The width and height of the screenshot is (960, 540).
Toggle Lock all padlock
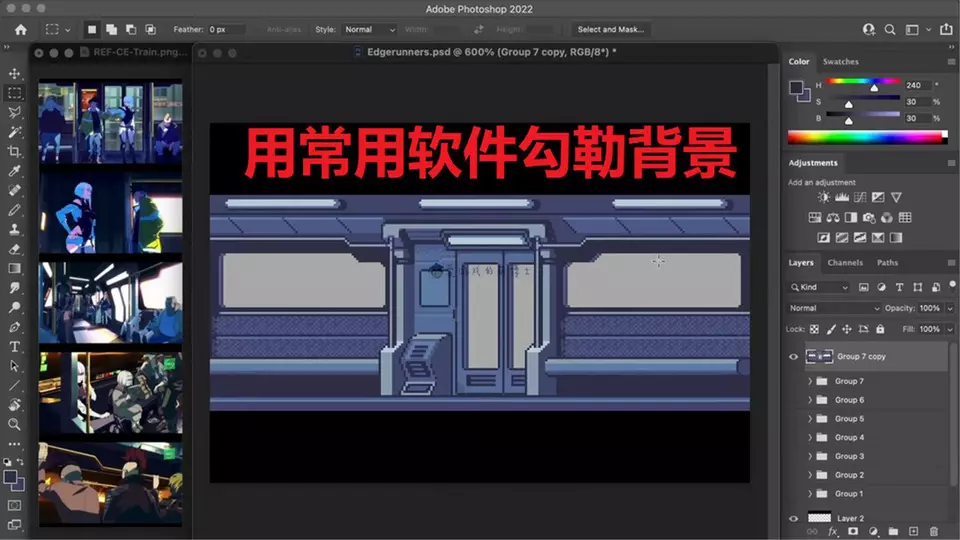(x=880, y=329)
